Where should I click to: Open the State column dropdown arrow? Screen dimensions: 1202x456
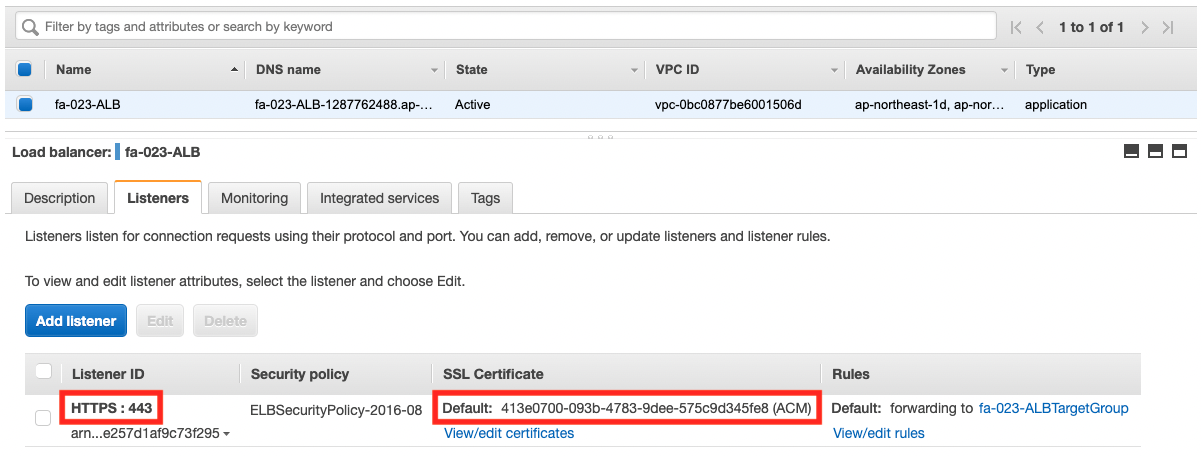coord(634,71)
